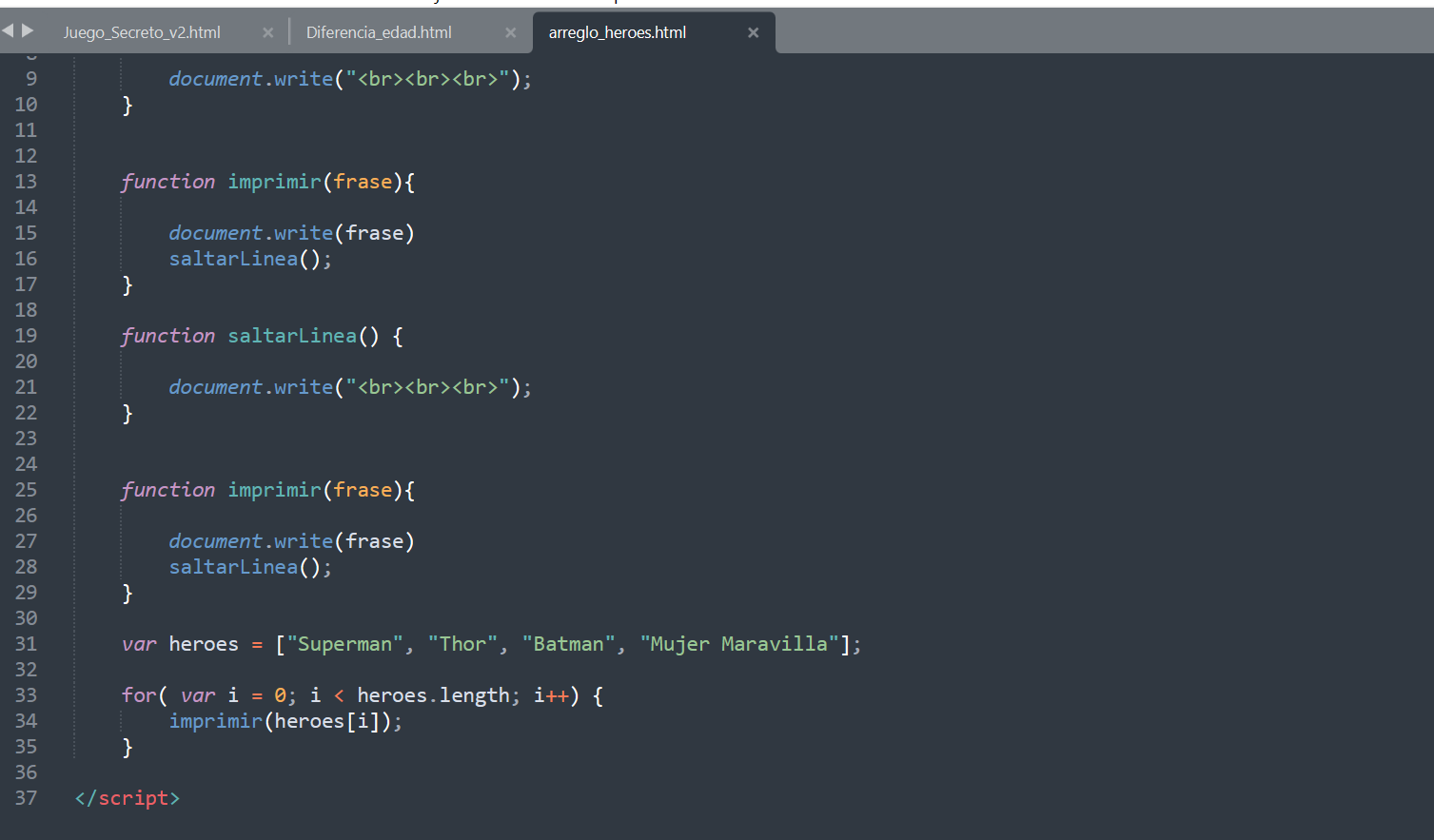
Task: Click saltarLinea() call on line 28
Action: [245, 567]
